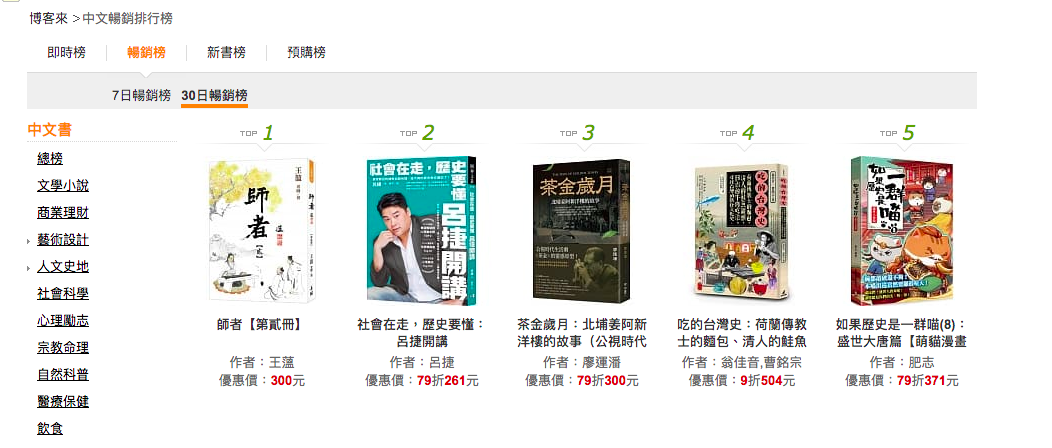
Task: Select the 30日暢銷榜 sub-tab
Action: [214, 95]
